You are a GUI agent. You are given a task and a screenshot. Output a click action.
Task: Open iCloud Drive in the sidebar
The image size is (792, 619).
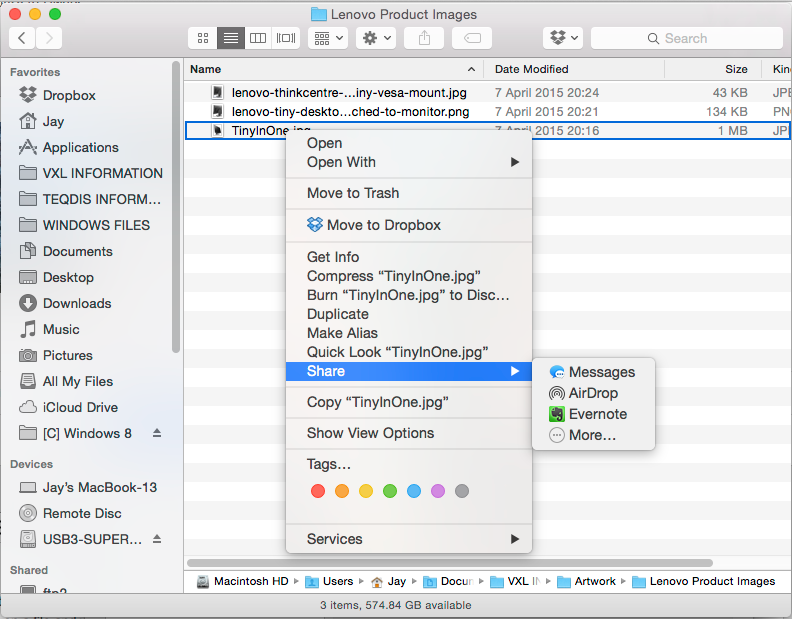[80, 407]
